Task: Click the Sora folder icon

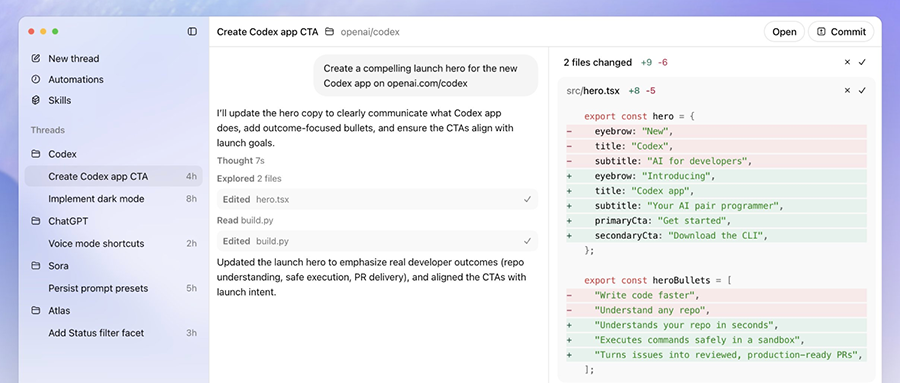Action: tap(36, 266)
